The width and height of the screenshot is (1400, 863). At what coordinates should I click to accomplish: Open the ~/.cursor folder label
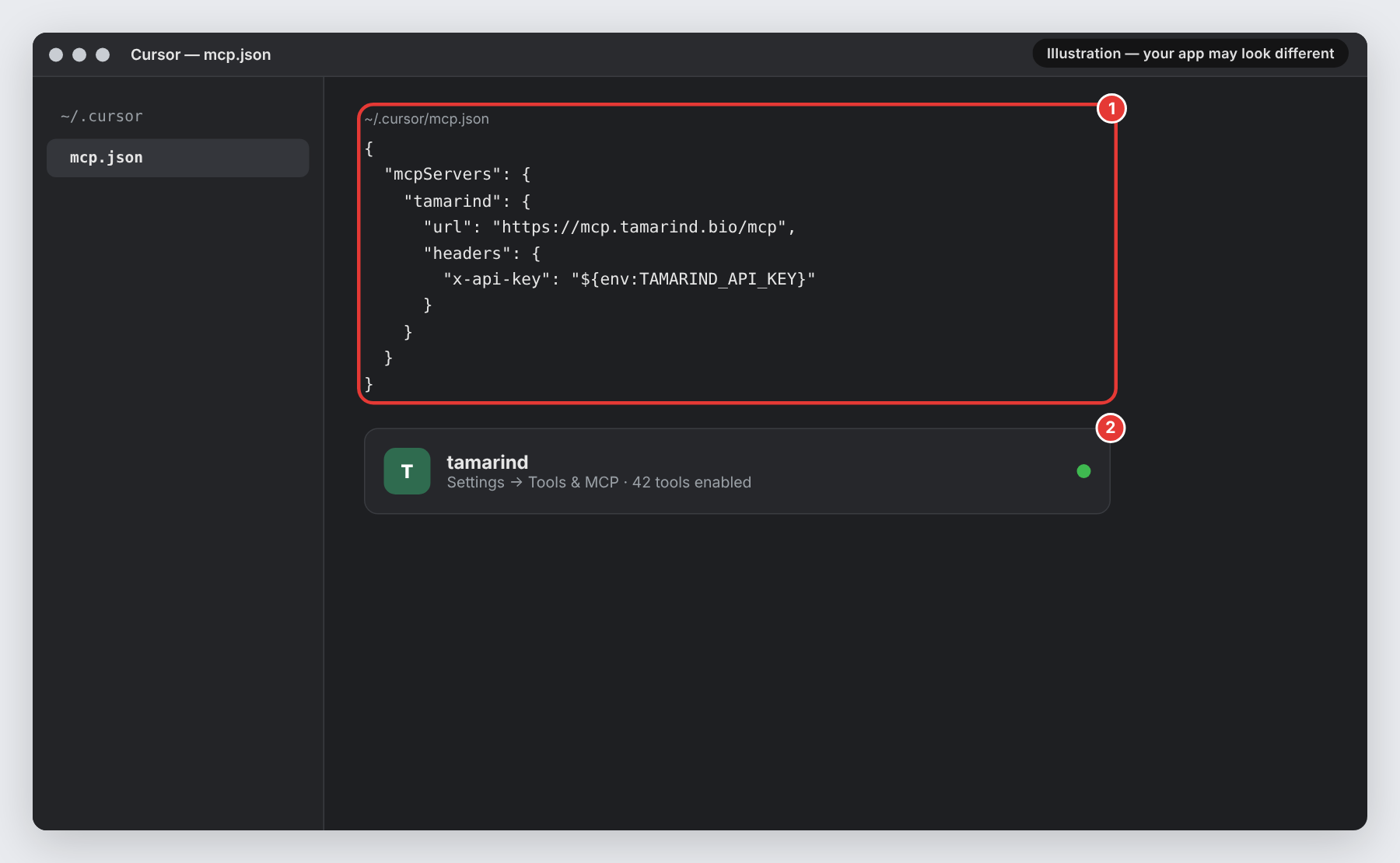[x=102, y=117]
